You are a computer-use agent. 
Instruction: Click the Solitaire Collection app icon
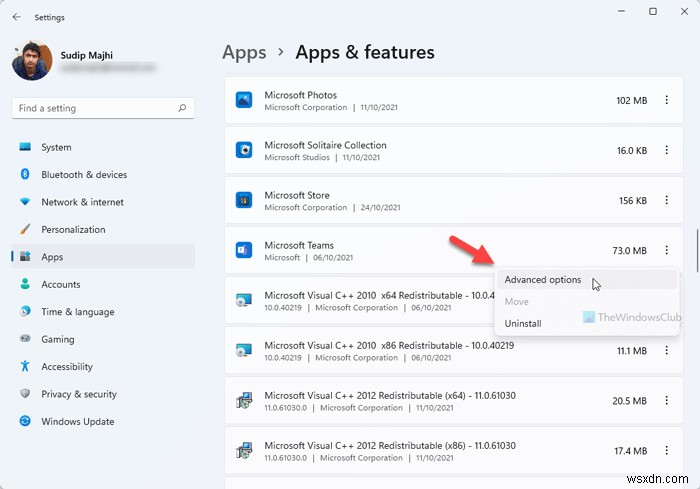[244, 150]
